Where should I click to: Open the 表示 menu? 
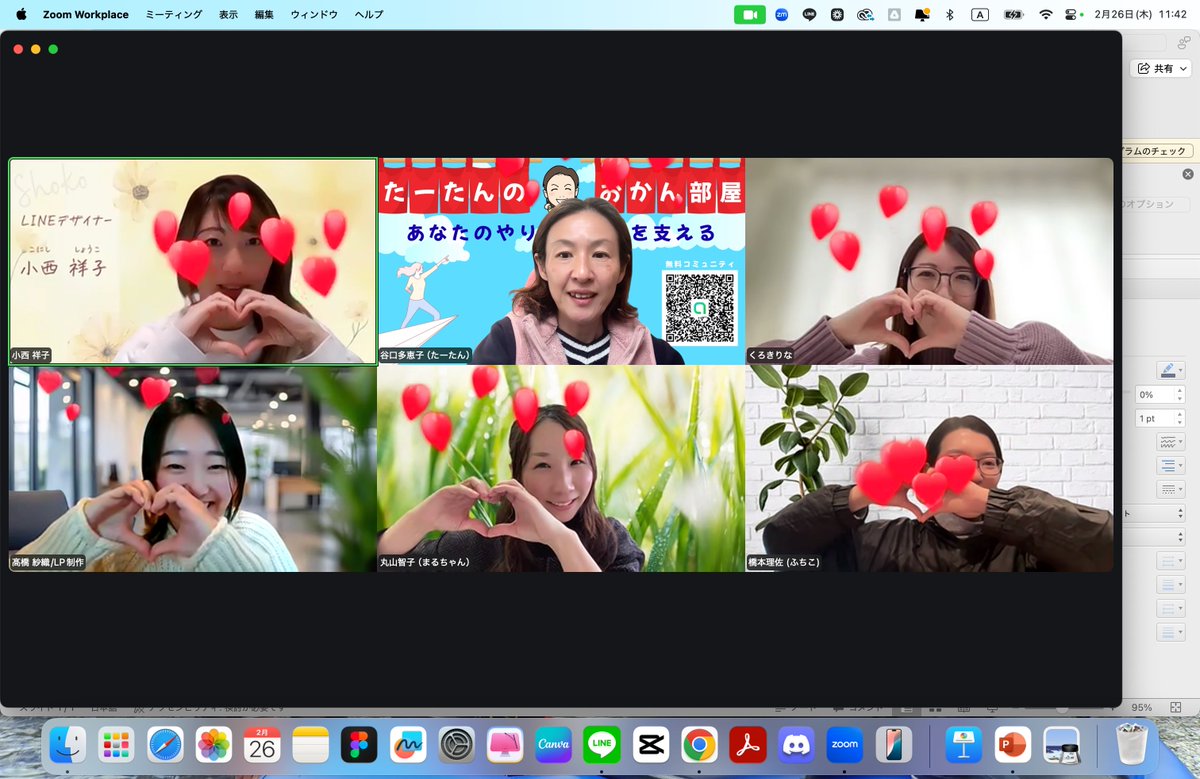click(228, 14)
